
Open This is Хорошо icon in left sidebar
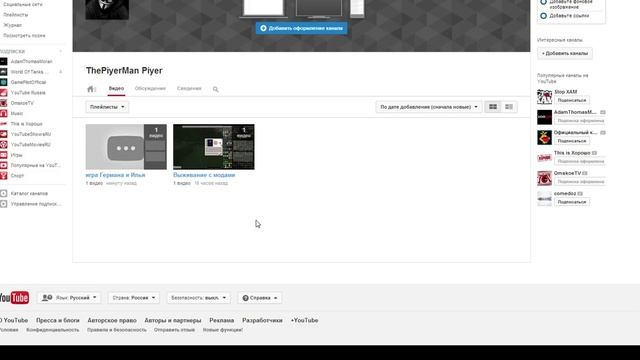[x=4, y=124]
